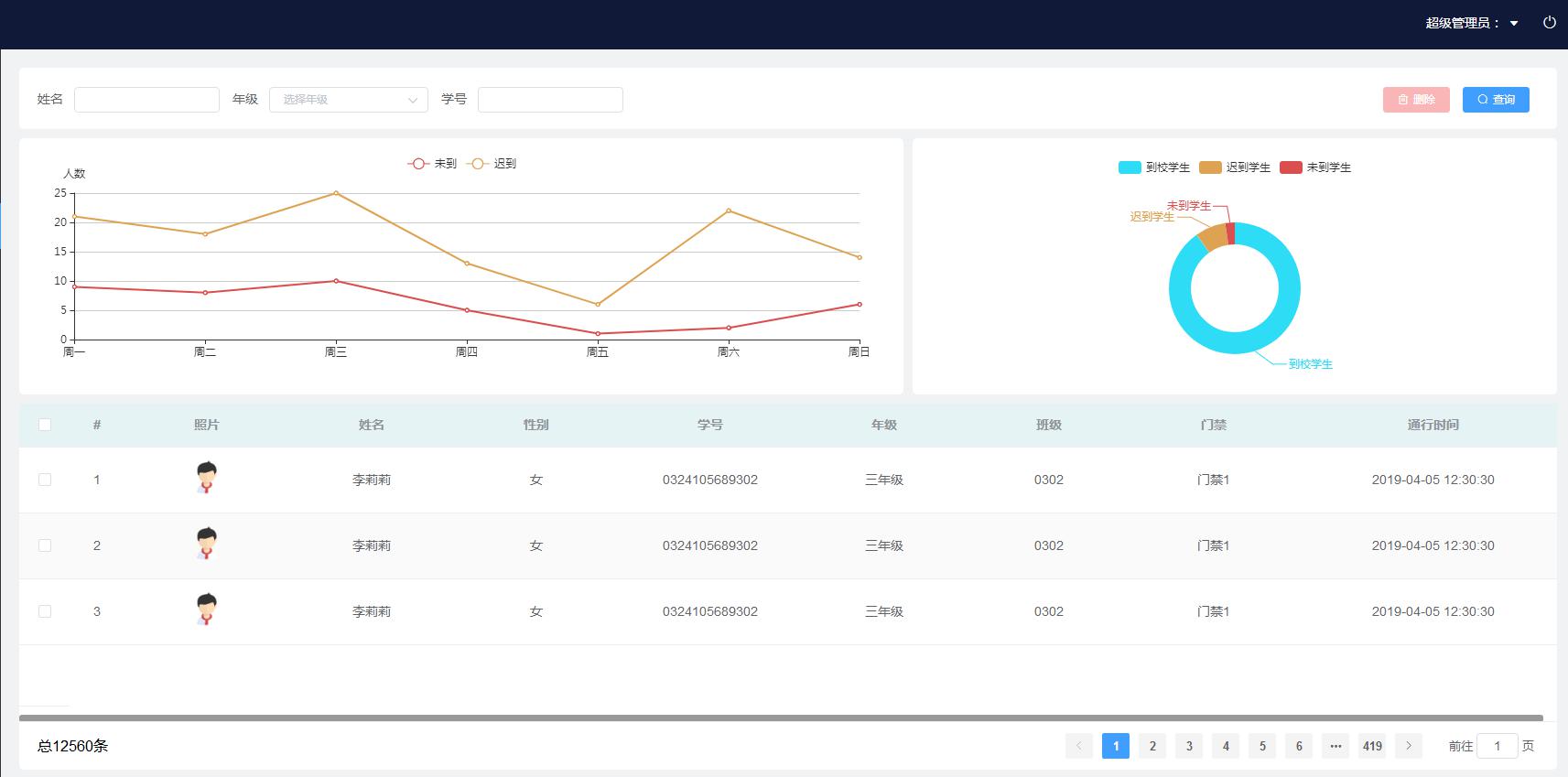
Task: Toggle 未到 series in line chart legend
Action: point(432,164)
